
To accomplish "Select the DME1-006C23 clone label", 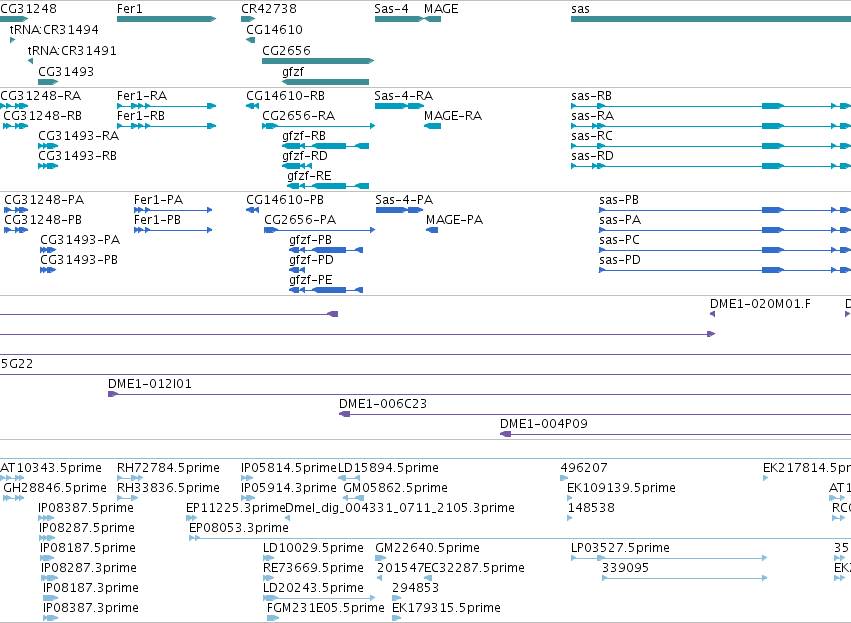I will 383,404.
